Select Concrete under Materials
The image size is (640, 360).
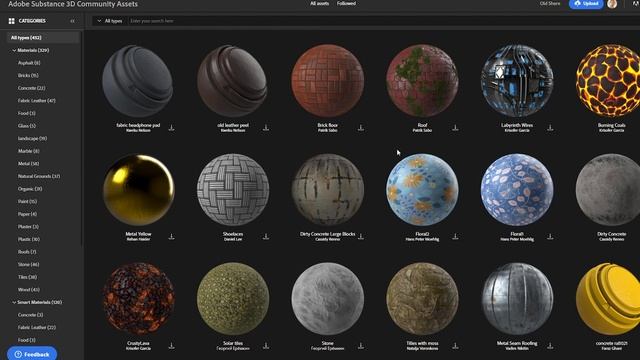click(x=31, y=88)
